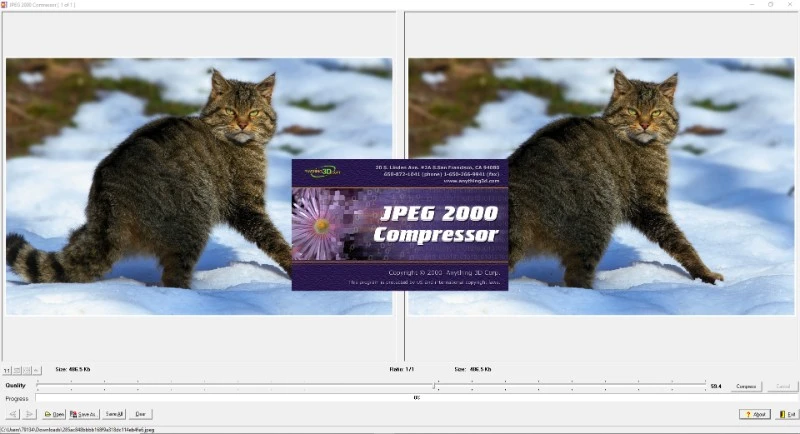This screenshot has width=800, height=434.
Task: Click the Ratio 1/1 text
Action: [x=402, y=369]
